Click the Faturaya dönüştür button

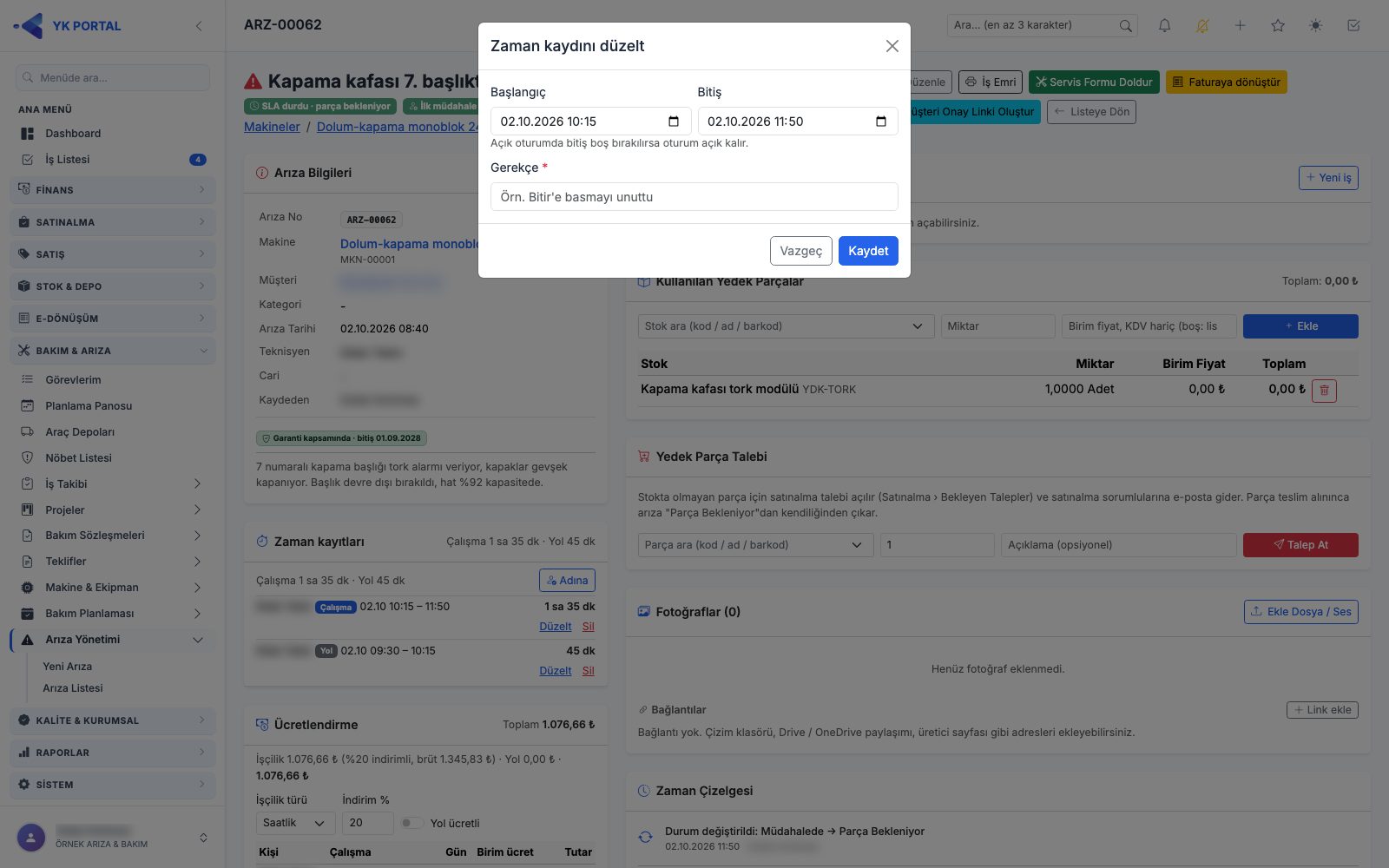pyautogui.click(x=1226, y=82)
